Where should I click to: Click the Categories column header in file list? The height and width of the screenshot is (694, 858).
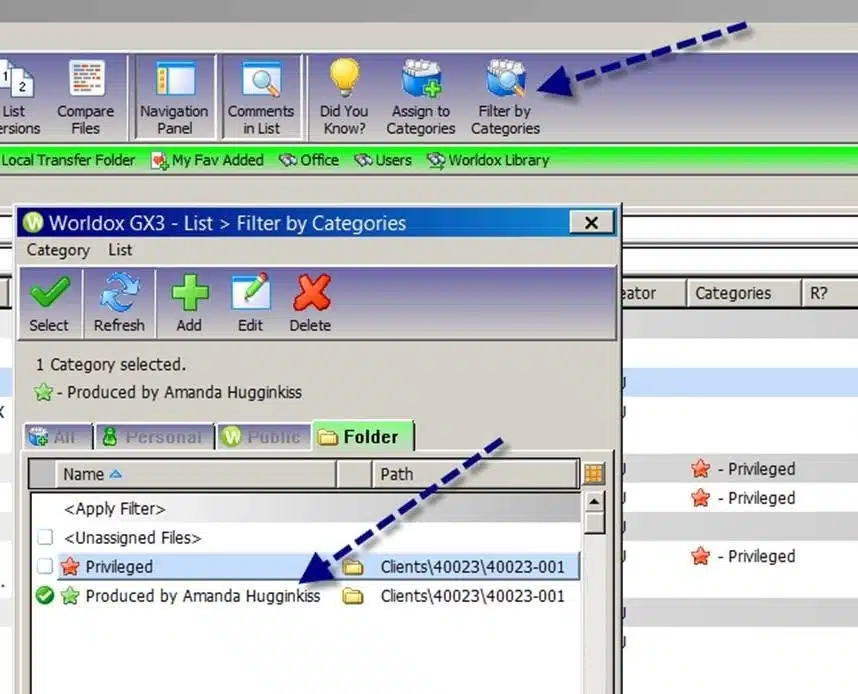pos(743,293)
